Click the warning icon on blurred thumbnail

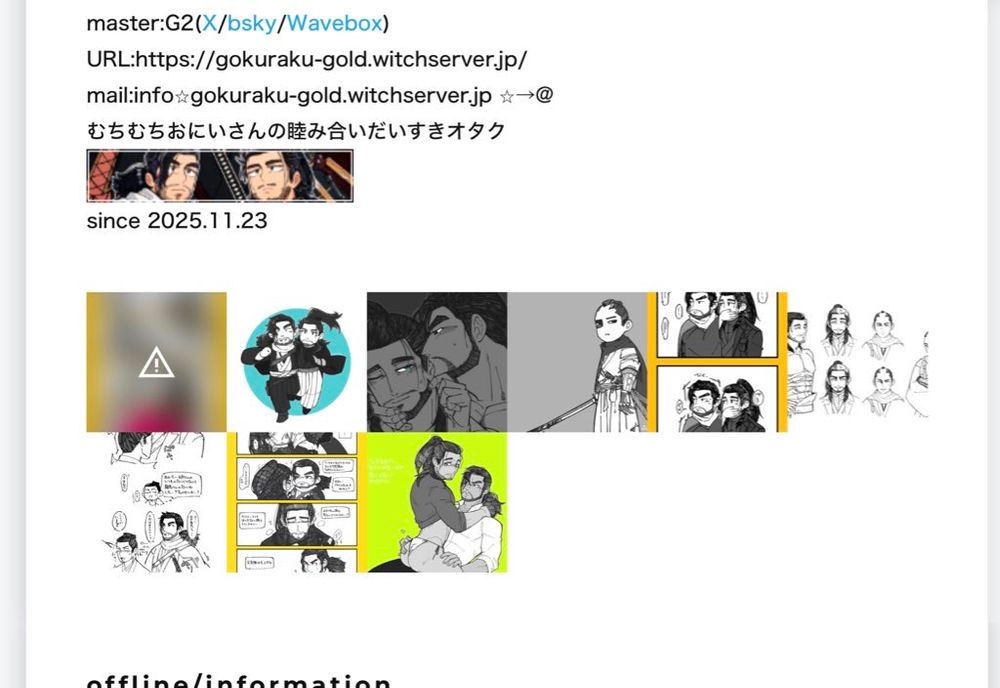pyautogui.click(x=156, y=362)
